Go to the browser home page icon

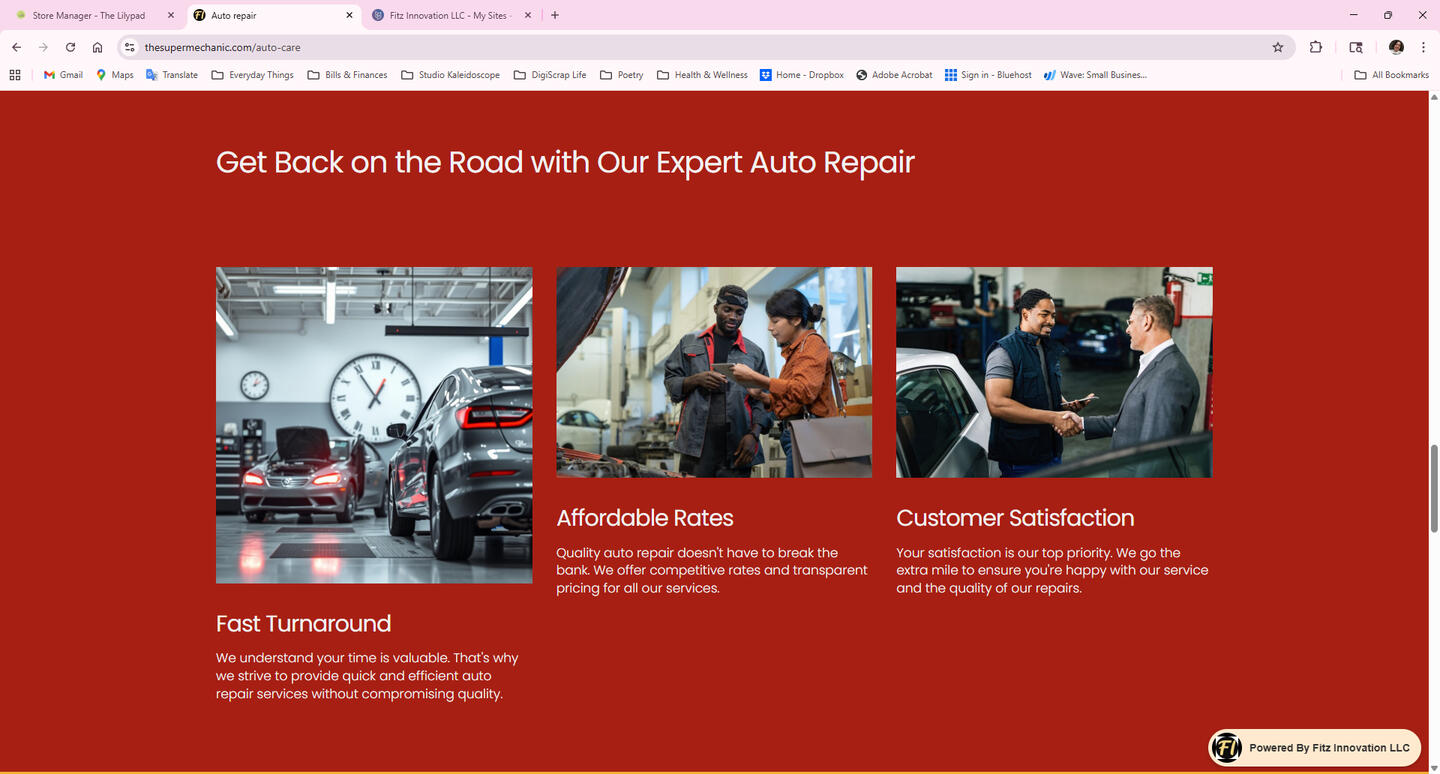click(97, 47)
